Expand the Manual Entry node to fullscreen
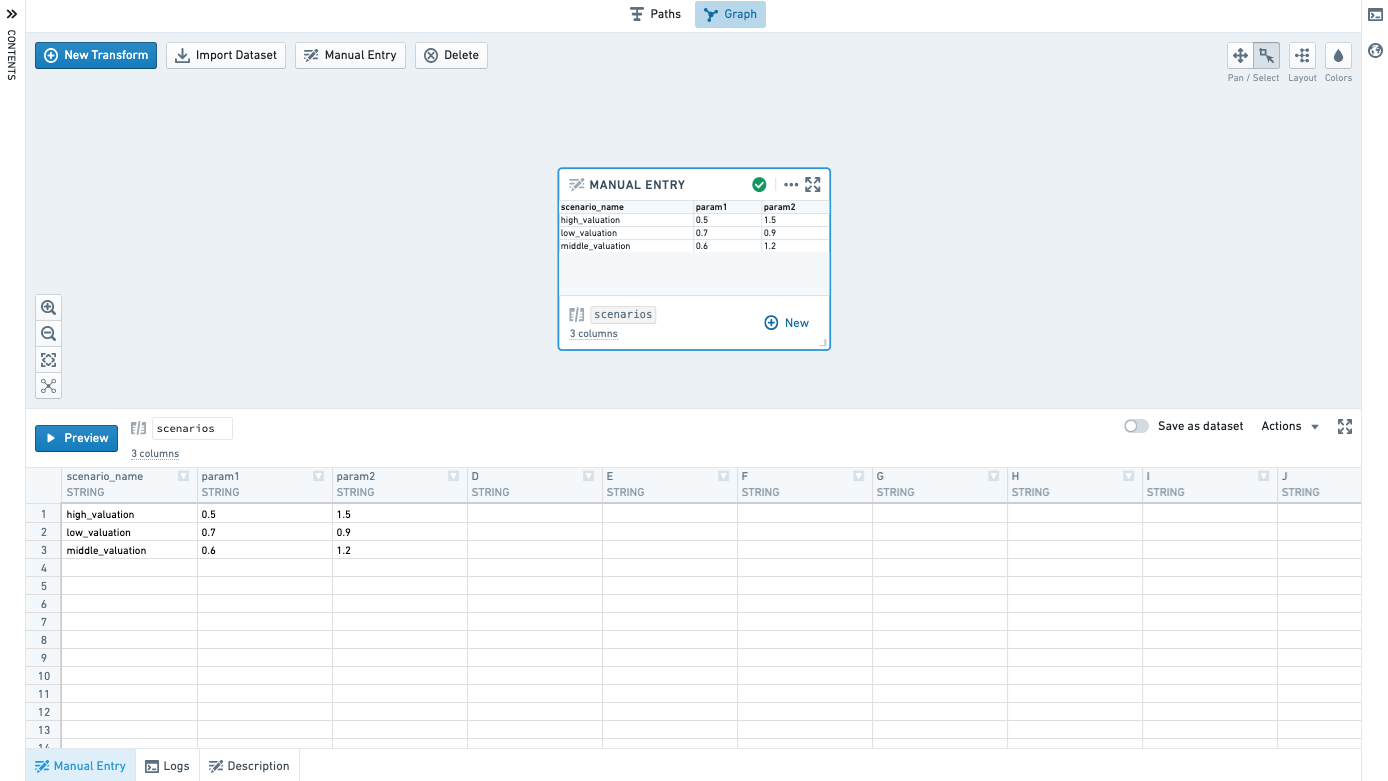 pos(813,184)
